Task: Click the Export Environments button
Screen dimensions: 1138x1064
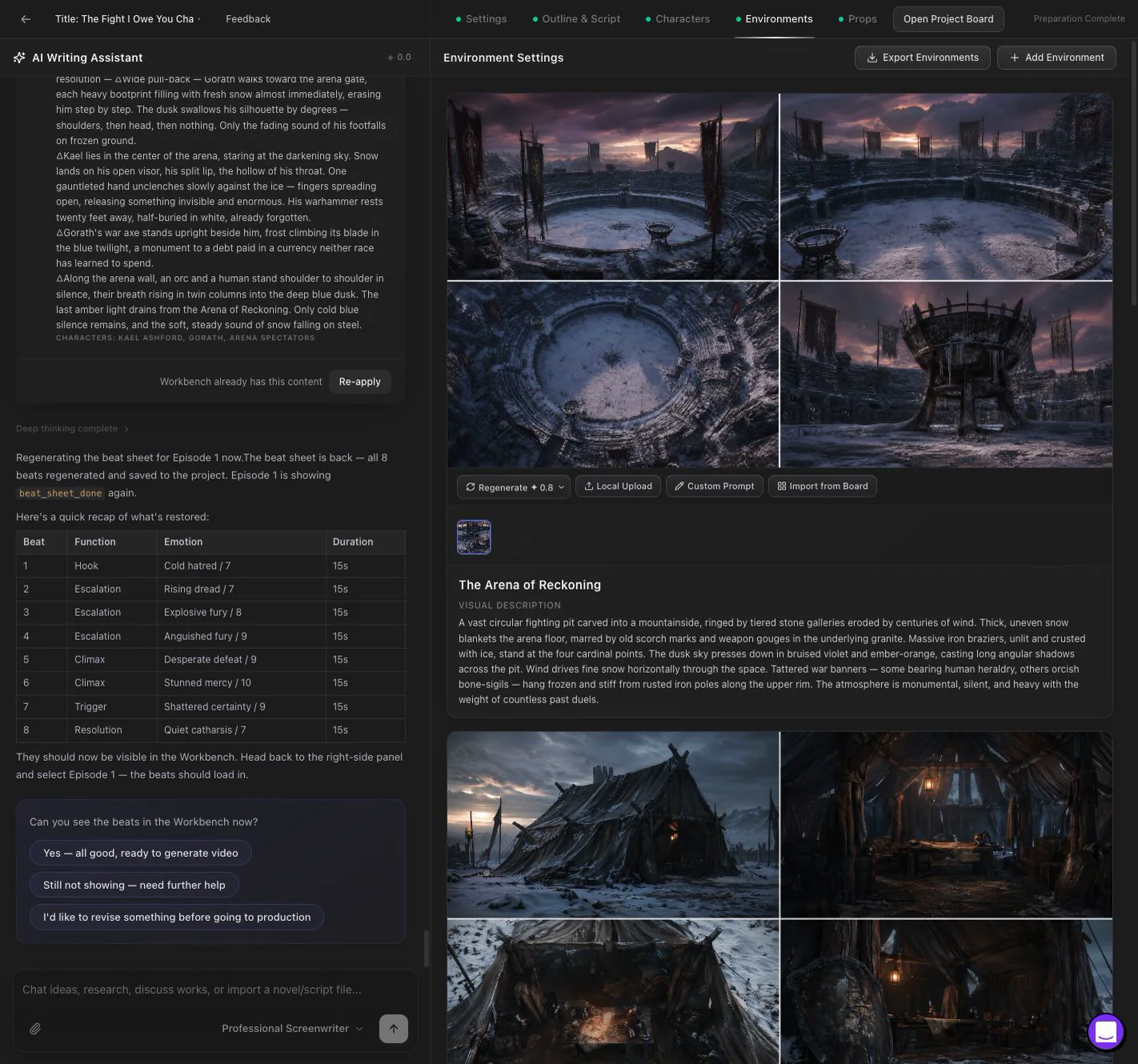Action: 922,58
